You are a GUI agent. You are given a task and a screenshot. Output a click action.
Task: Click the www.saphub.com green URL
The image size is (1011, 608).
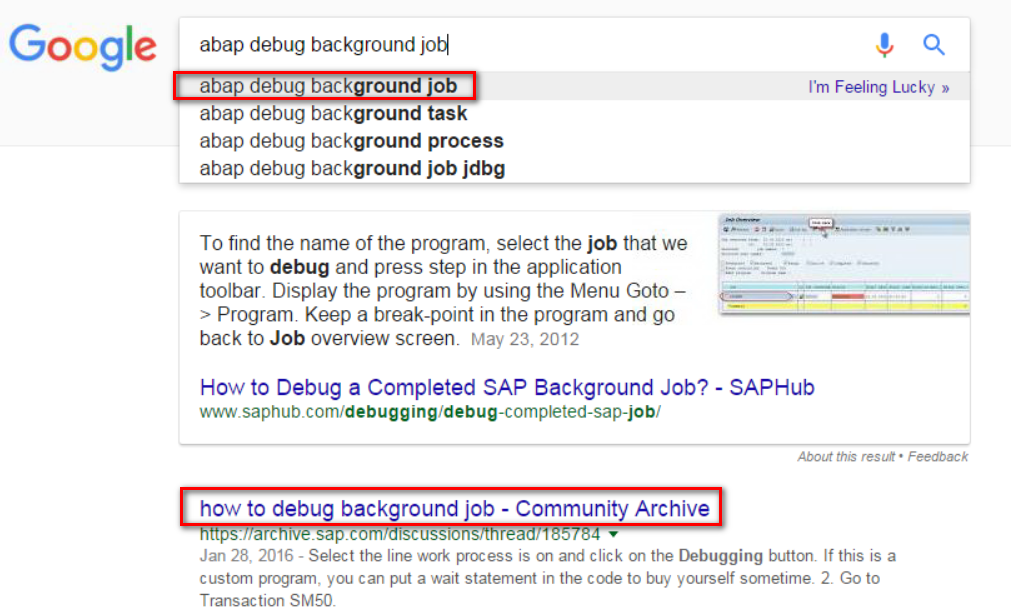[430, 411]
